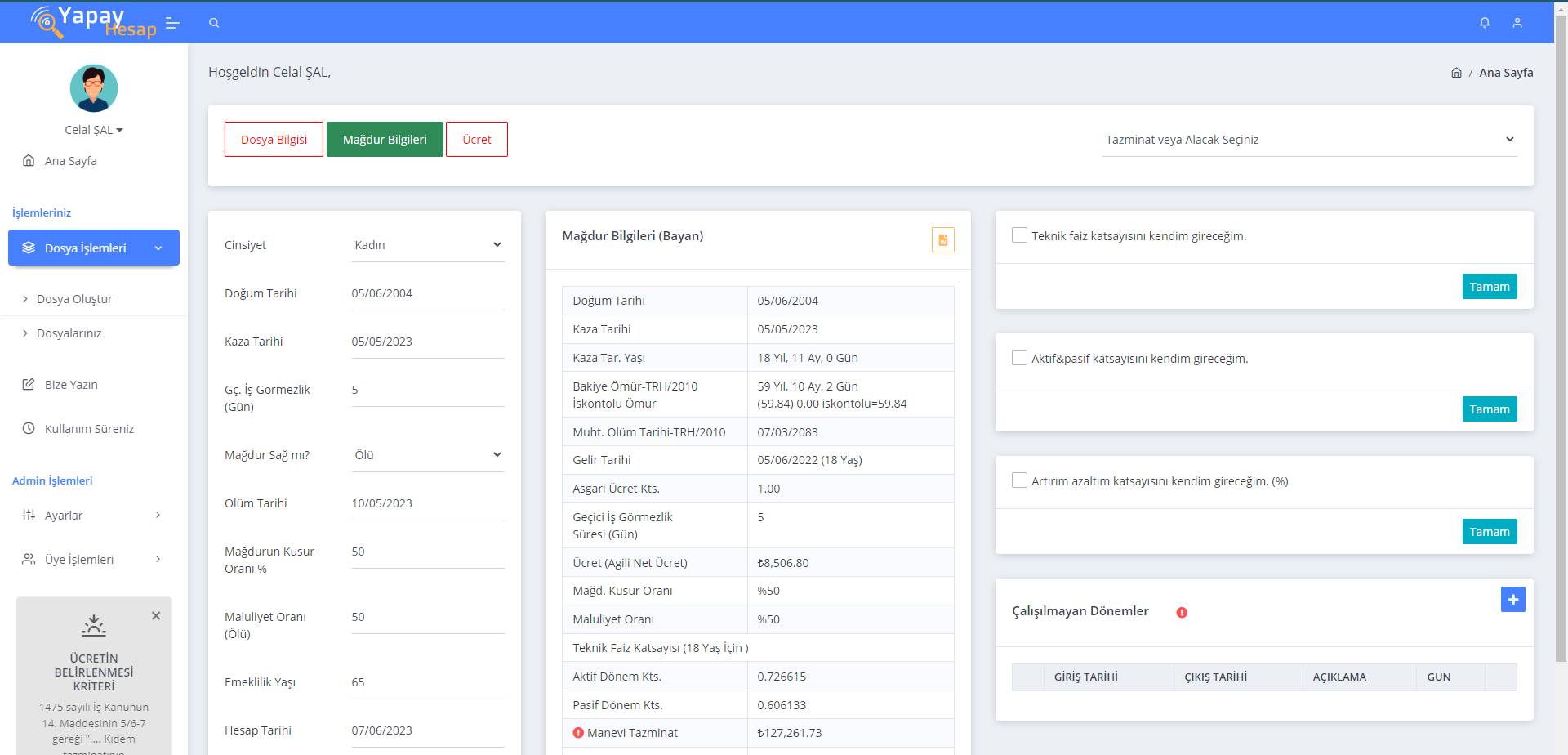The width and height of the screenshot is (1568, 755).
Task: Switch to the Dosya Bilgisi tab
Action: (x=274, y=140)
